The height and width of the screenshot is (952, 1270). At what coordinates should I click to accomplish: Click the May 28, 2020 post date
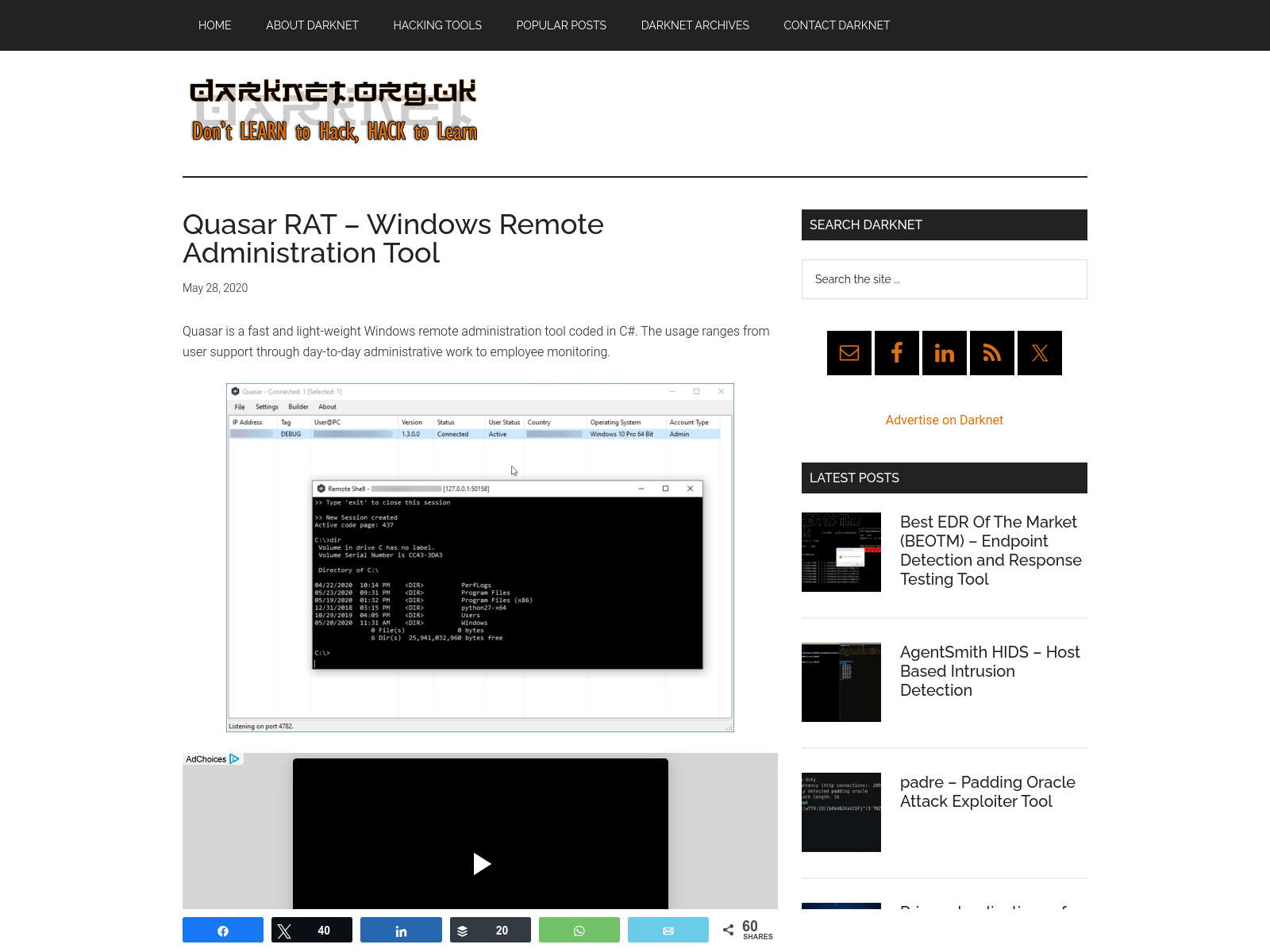coord(215,288)
